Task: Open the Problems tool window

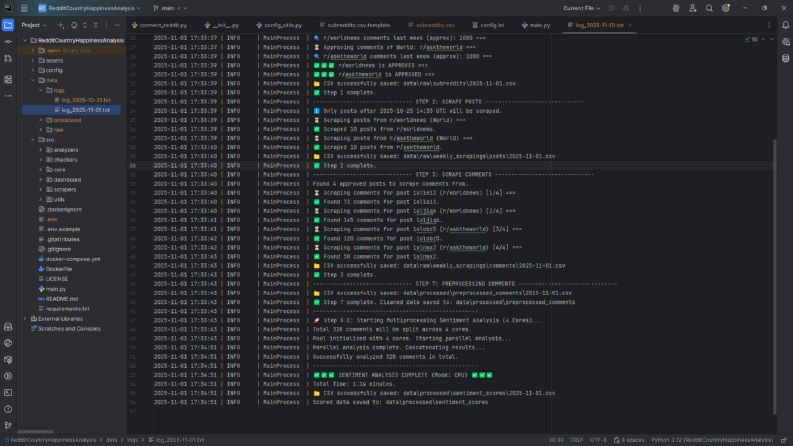Action: 8,409
